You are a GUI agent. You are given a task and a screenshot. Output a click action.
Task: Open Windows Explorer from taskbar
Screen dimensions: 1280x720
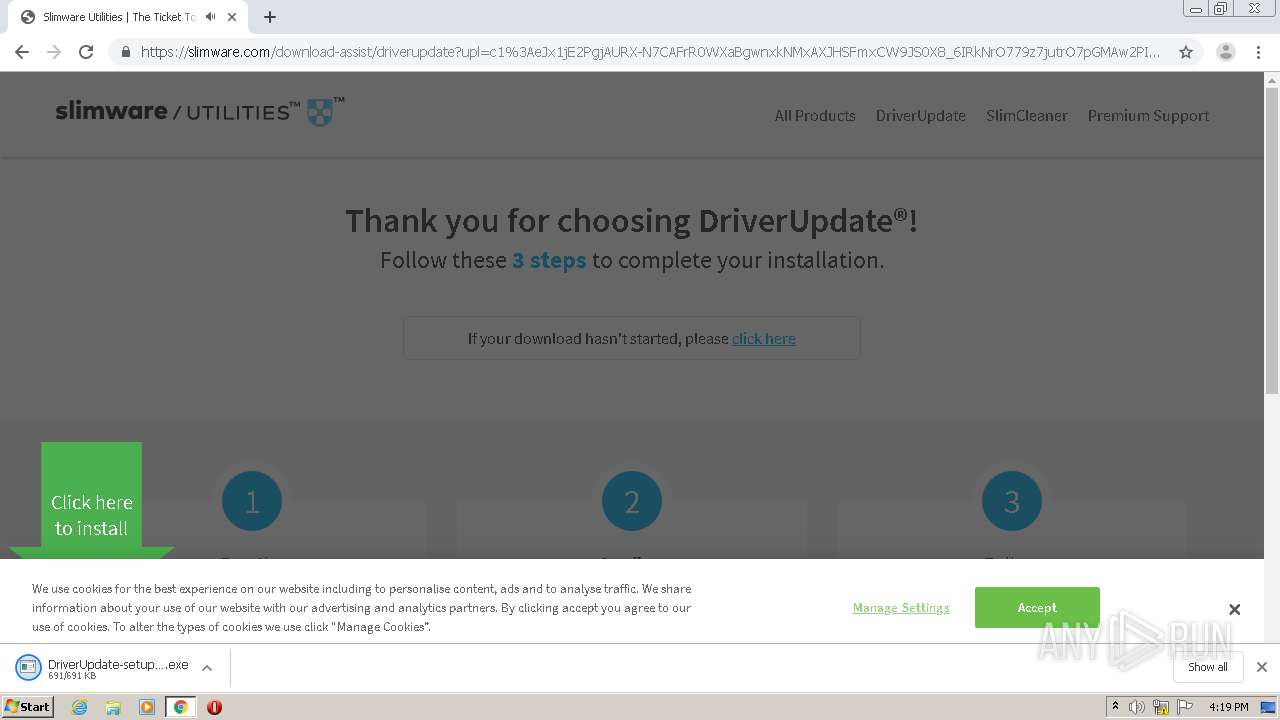(113, 707)
